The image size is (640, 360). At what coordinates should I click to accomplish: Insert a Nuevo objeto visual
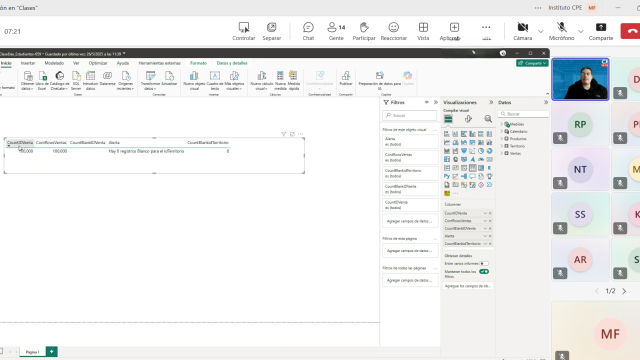194,80
